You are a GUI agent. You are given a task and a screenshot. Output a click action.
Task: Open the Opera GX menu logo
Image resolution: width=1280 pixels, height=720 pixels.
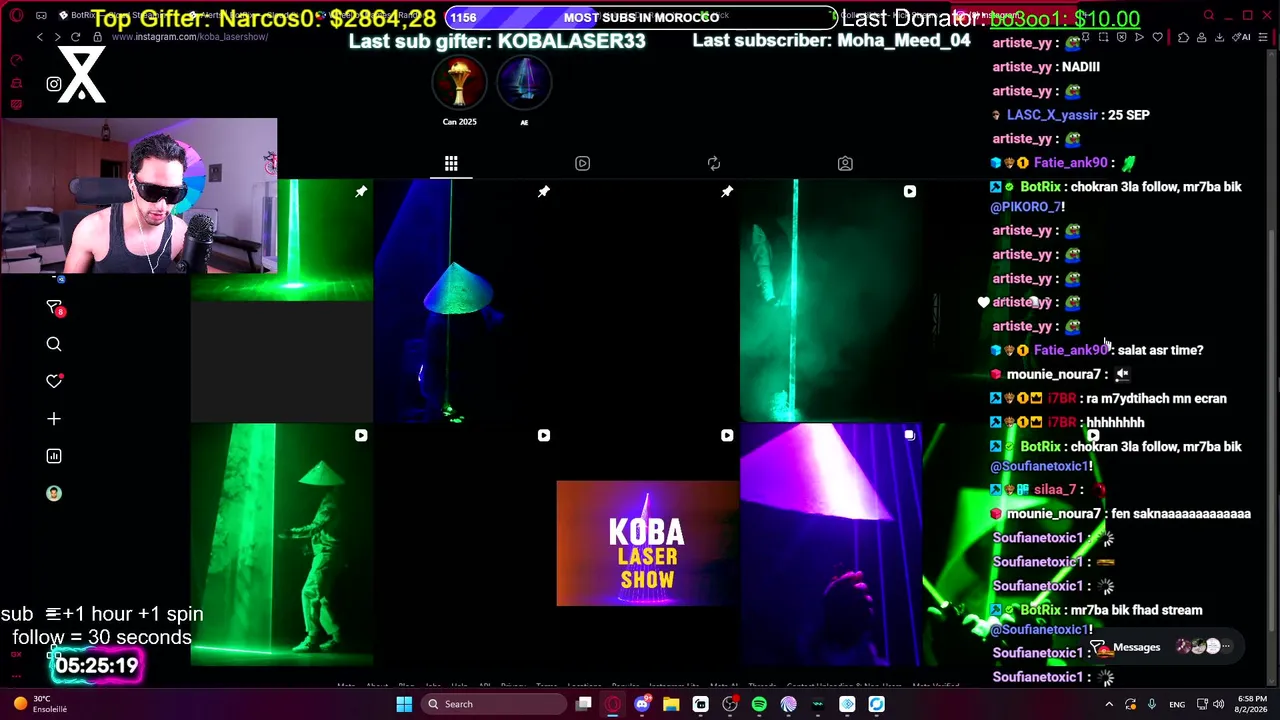point(16,15)
